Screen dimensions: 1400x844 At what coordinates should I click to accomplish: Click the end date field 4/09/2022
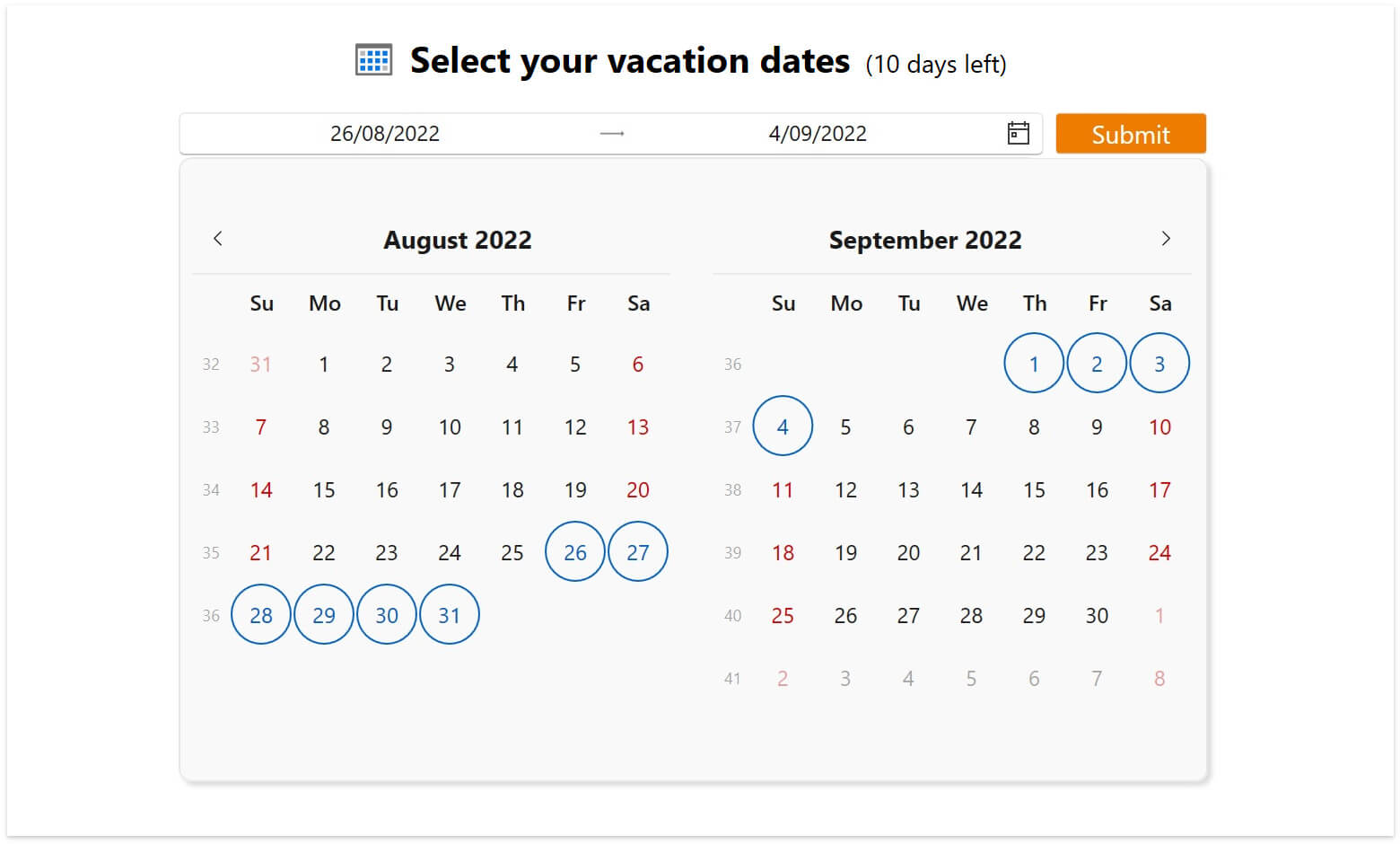click(818, 134)
